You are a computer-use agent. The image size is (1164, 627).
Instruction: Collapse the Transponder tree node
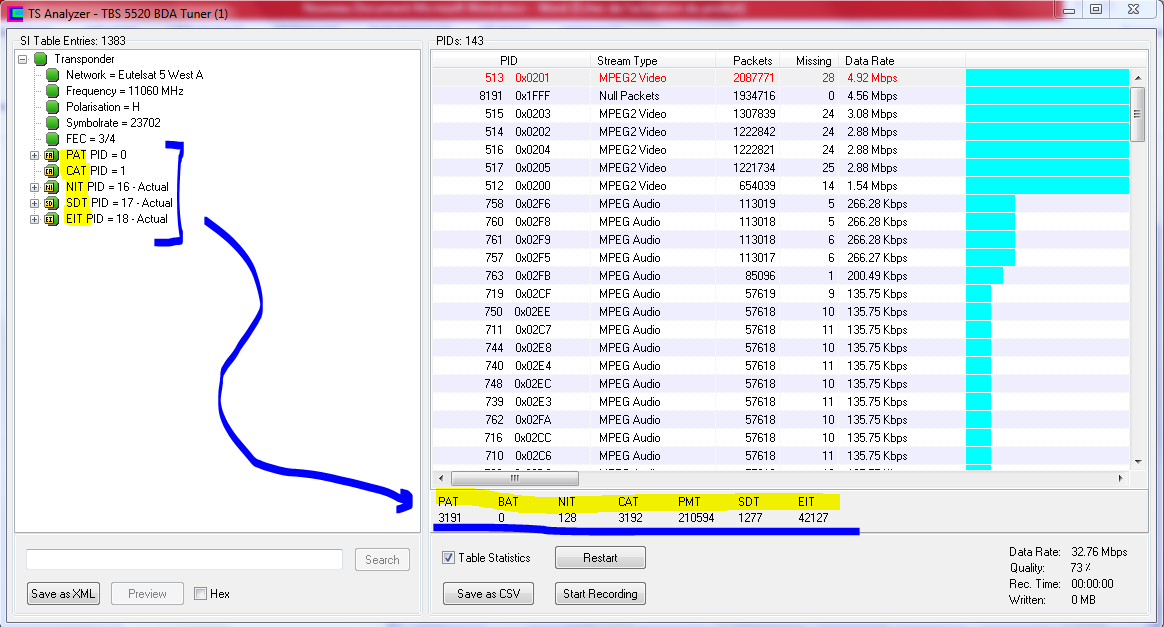point(22,59)
